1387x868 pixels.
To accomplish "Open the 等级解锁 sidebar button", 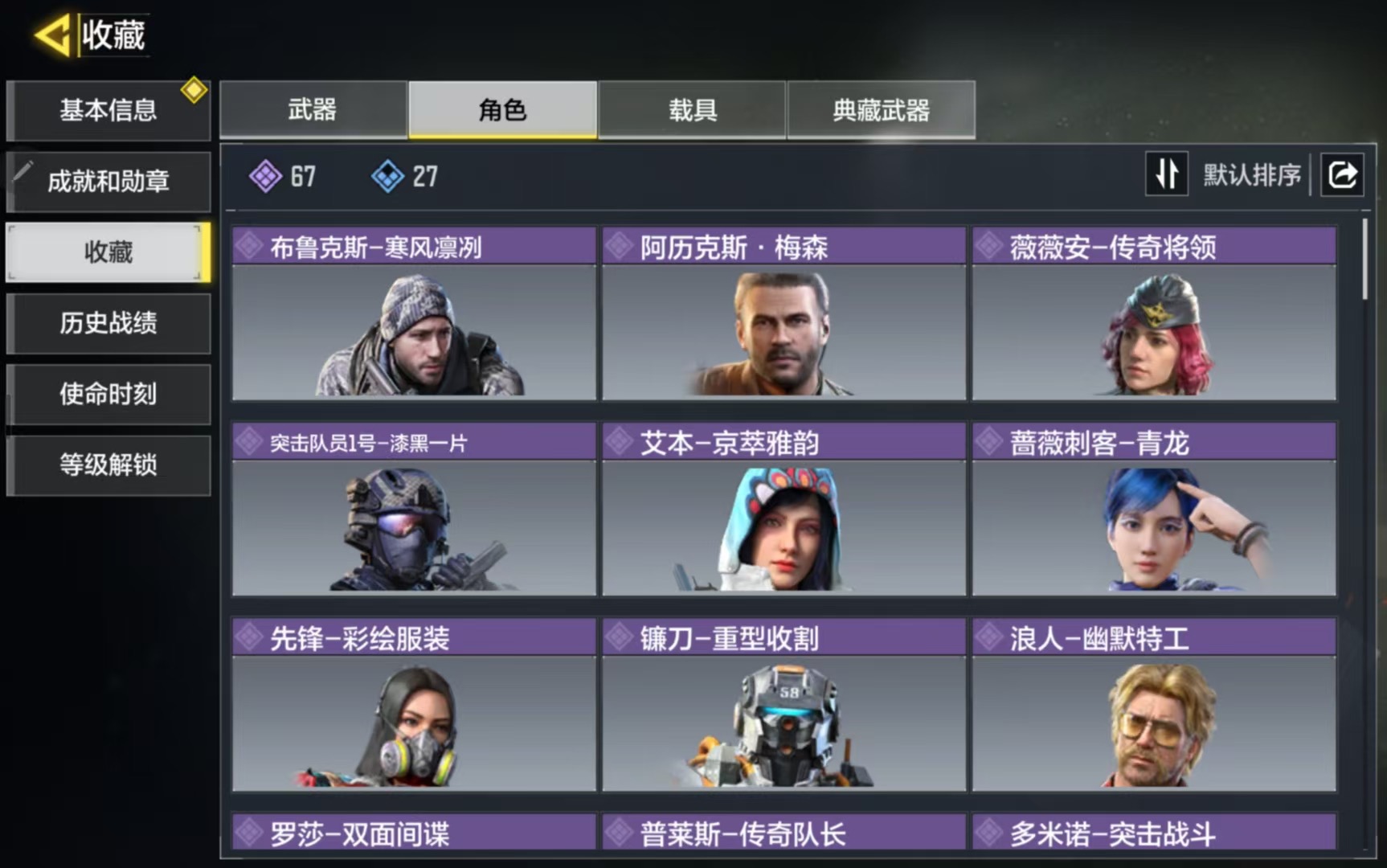I will pos(108,465).
